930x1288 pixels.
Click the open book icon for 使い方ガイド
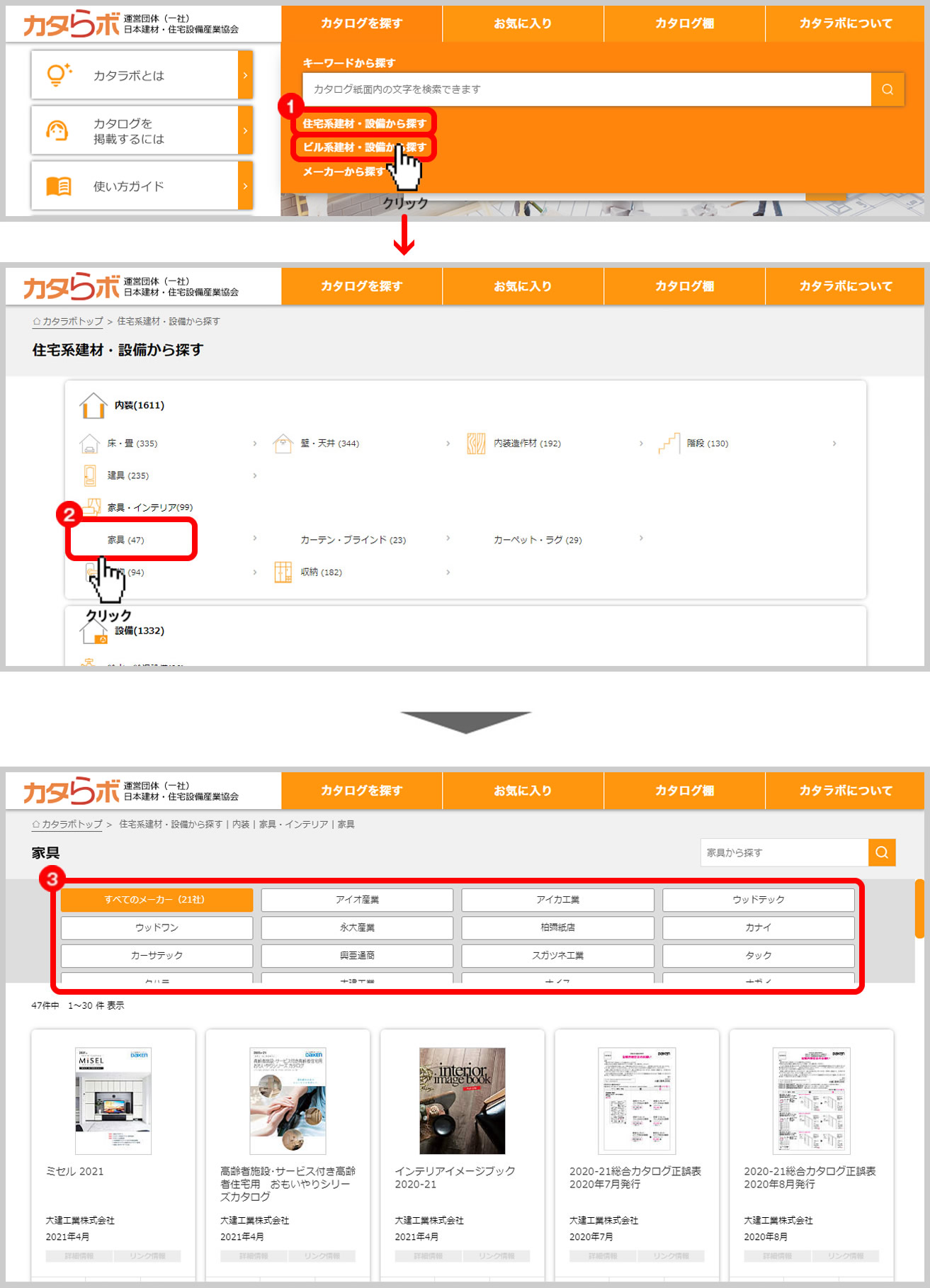(58, 186)
